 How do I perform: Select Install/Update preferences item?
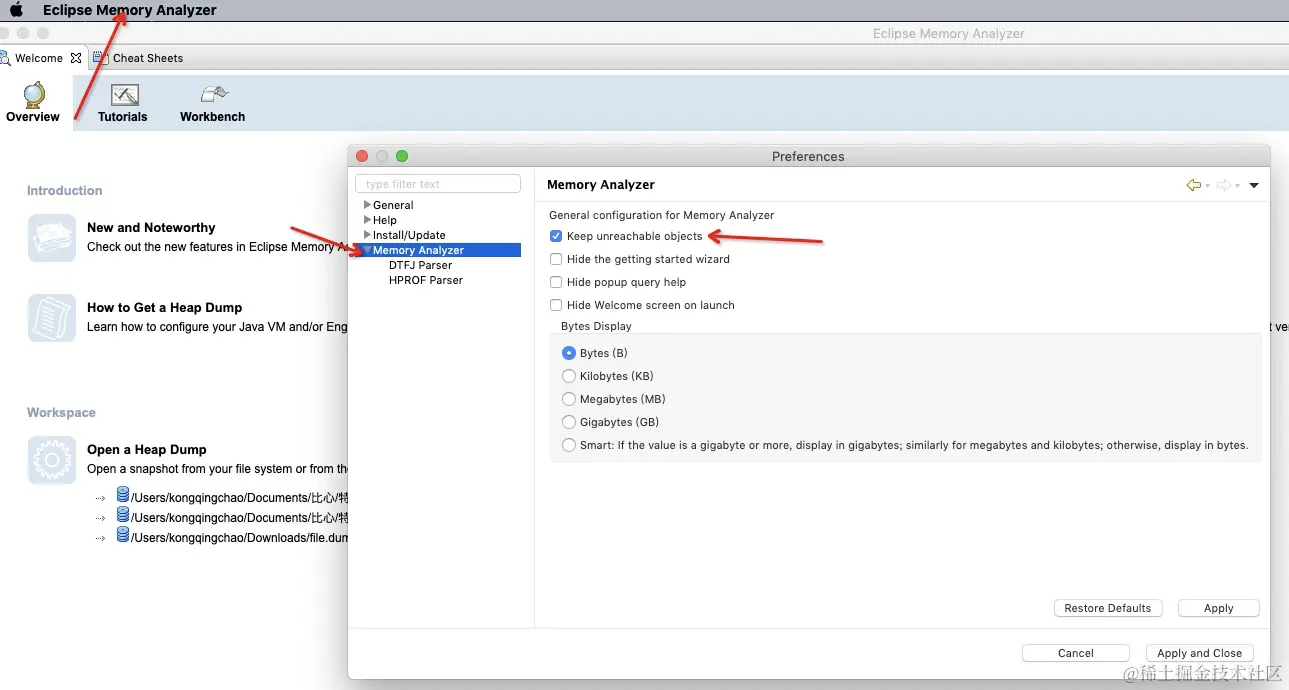(409, 235)
